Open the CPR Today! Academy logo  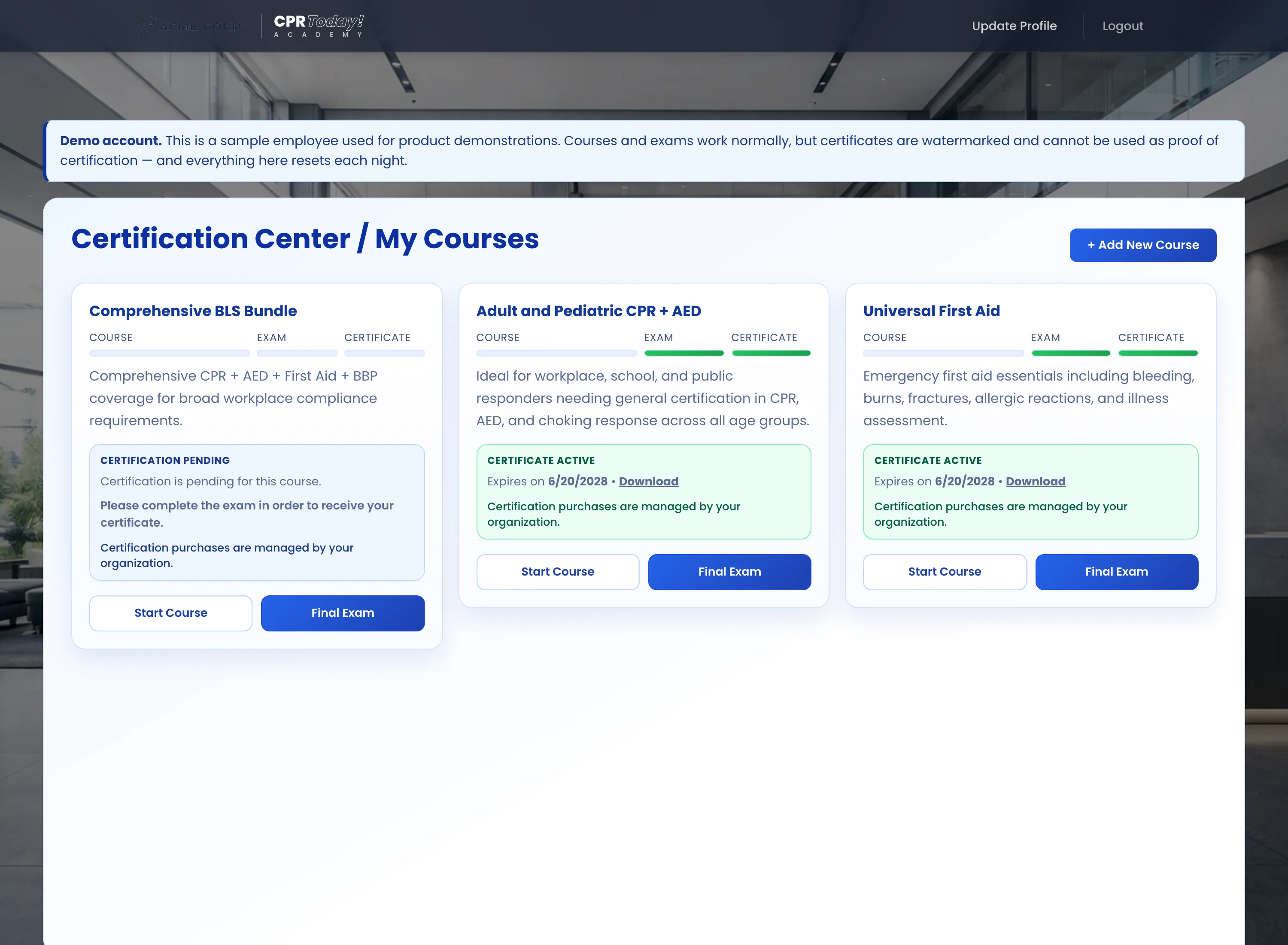(x=319, y=26)
